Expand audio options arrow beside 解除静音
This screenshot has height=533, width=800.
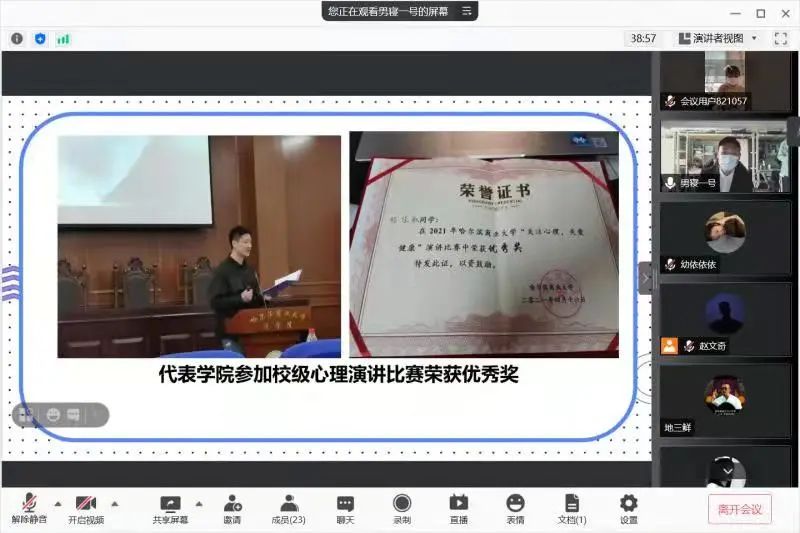pyautogui.click(x=57, y=503)
